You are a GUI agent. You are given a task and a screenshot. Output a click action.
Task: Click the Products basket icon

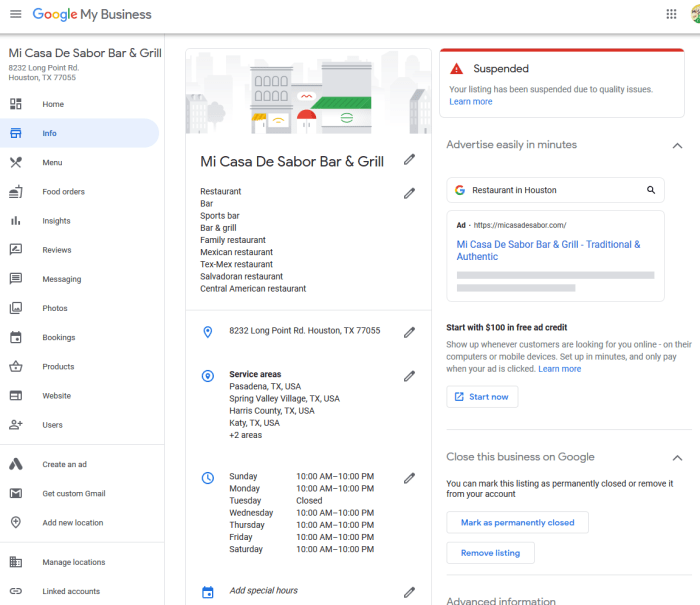[x=16, y=366]
